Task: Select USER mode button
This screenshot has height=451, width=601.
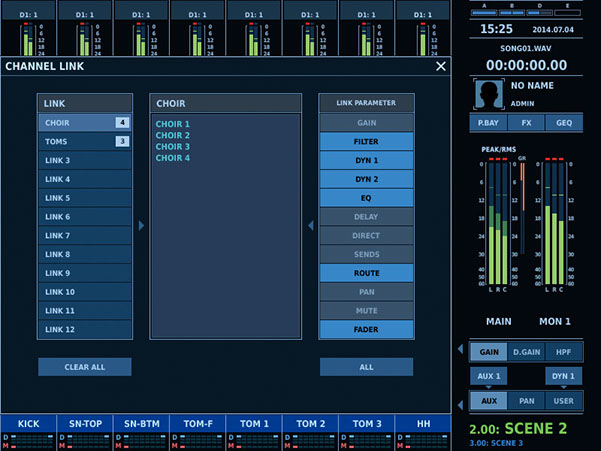Action: [563, 401]
